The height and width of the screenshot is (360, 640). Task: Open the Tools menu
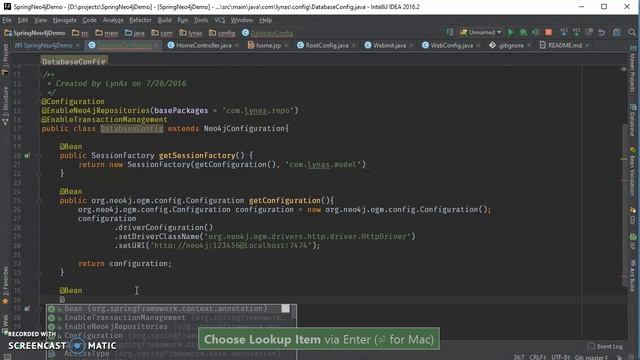[201, 20]
